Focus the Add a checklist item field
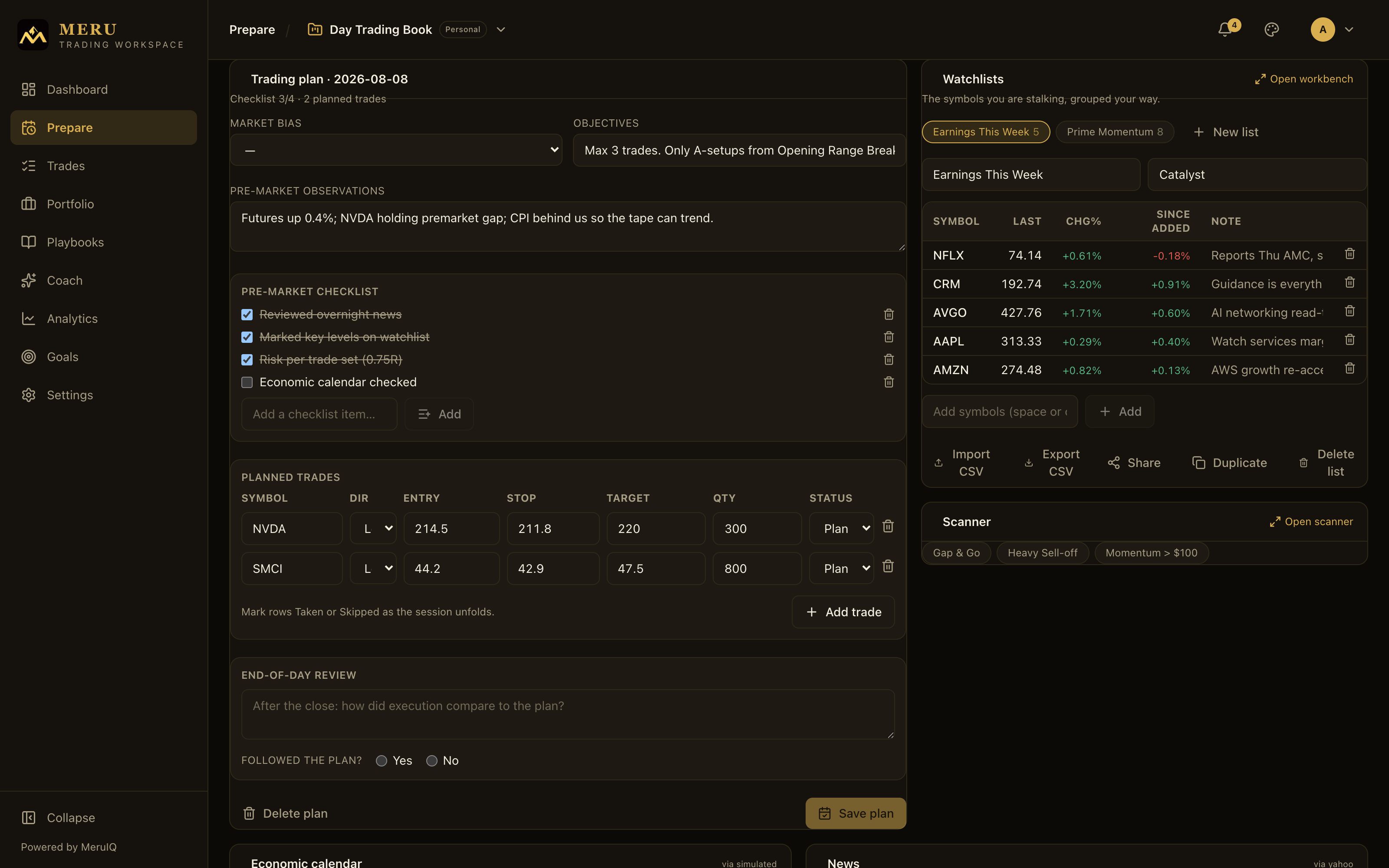The width and height of the screenshot is (1389, 868). (x=319, y=414)
